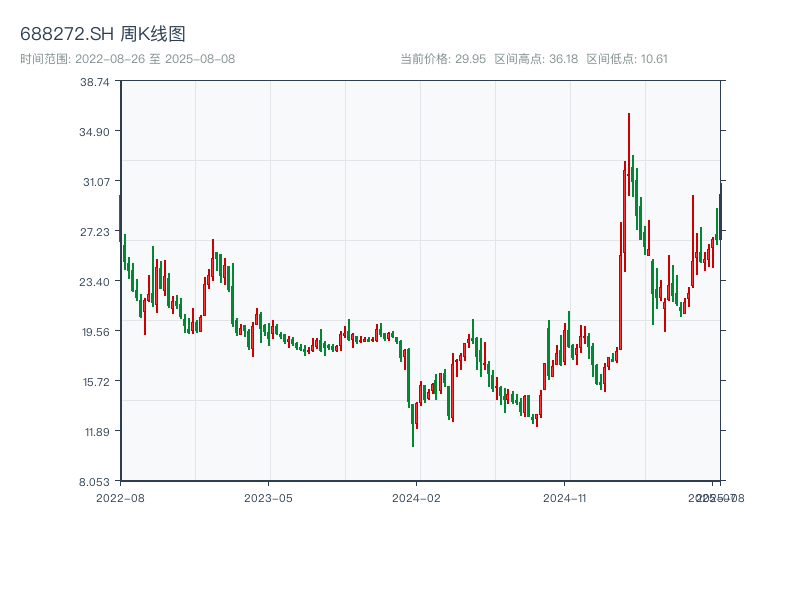Click the period low label 区间低点: 10.61
Viewport: 800px width, 600px height.
[x=627, y=59]
